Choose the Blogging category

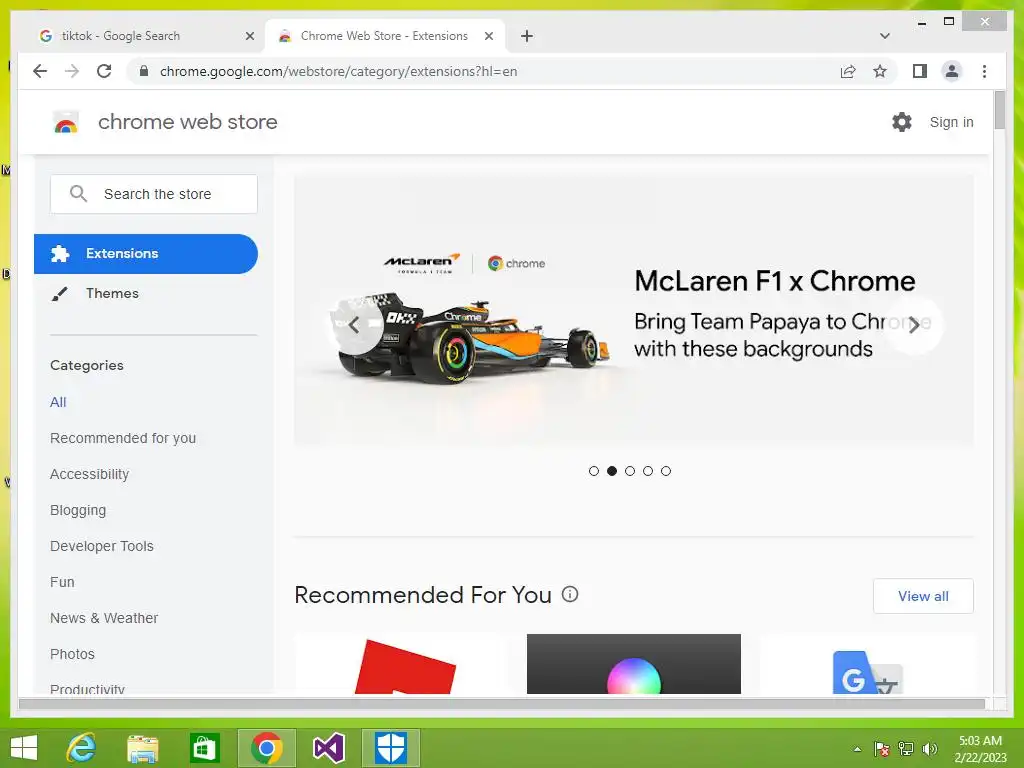78,510
